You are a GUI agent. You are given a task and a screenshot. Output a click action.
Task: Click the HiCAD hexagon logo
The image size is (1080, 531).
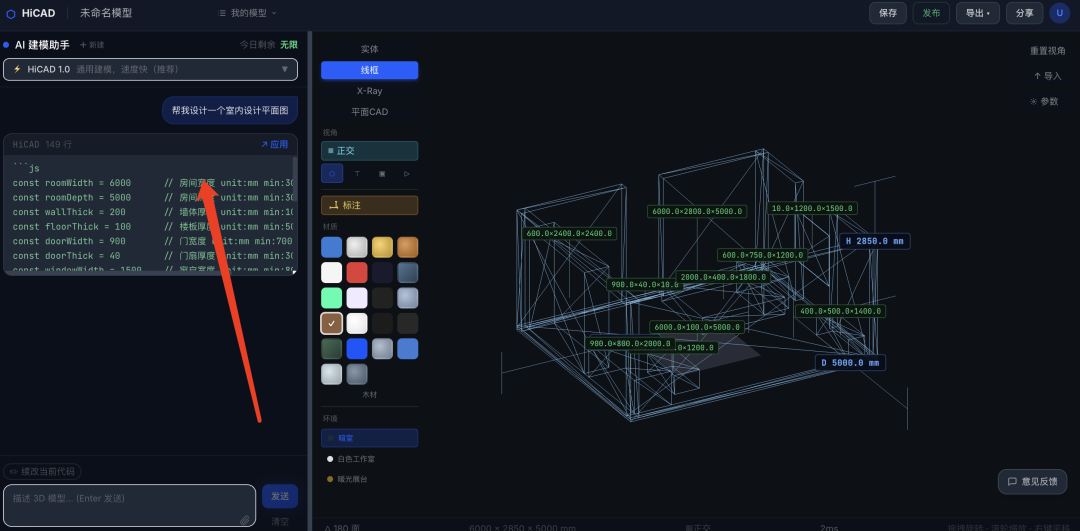10,13
